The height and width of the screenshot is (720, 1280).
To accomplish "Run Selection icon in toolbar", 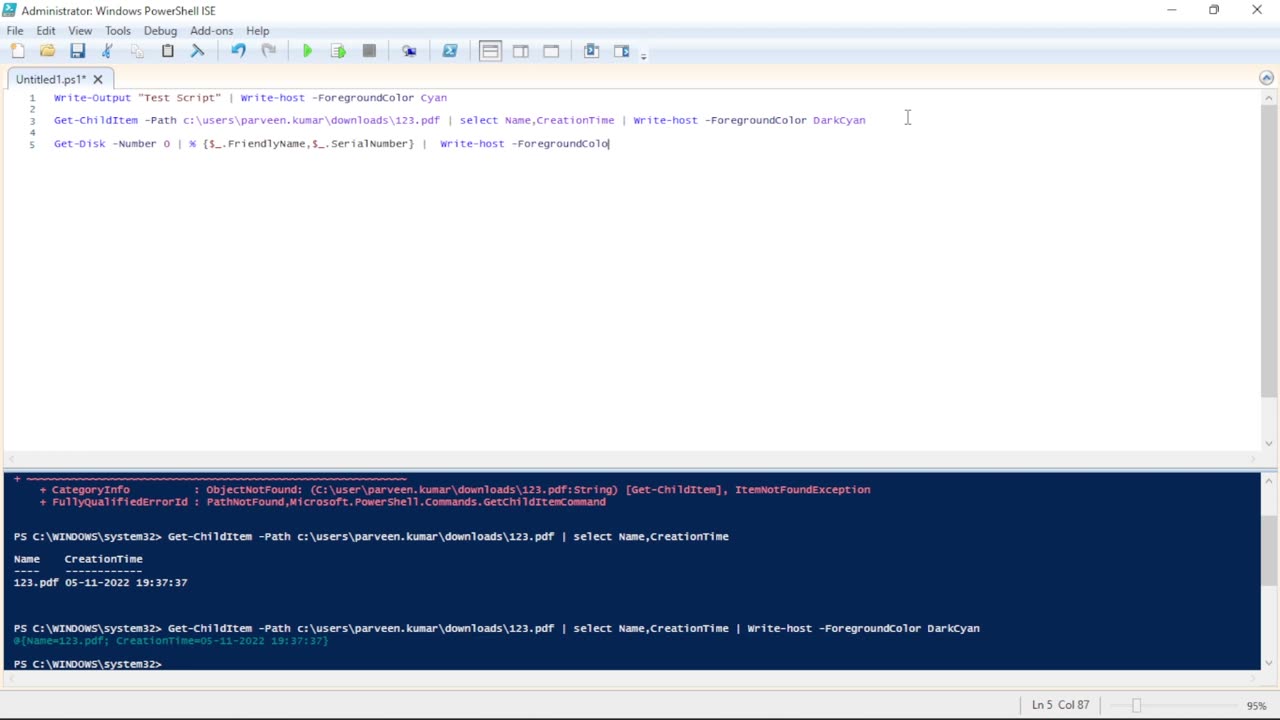I will pos(338,51).
